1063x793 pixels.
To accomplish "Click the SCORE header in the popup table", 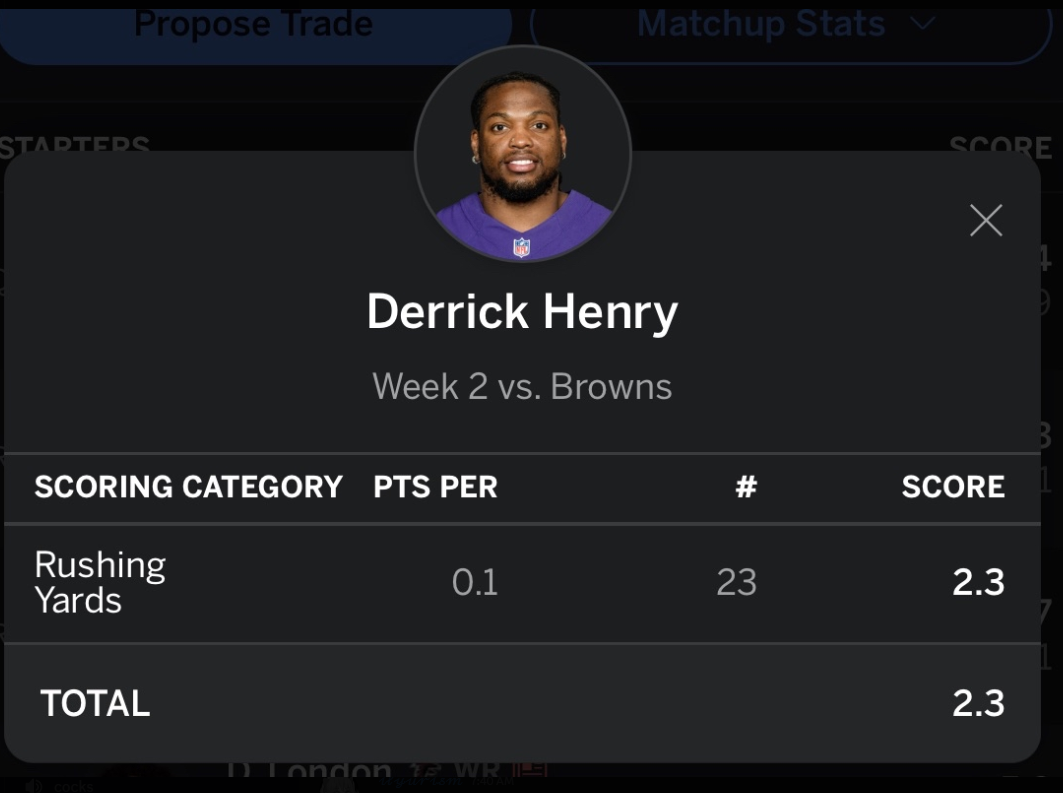I will coord(952,487).
